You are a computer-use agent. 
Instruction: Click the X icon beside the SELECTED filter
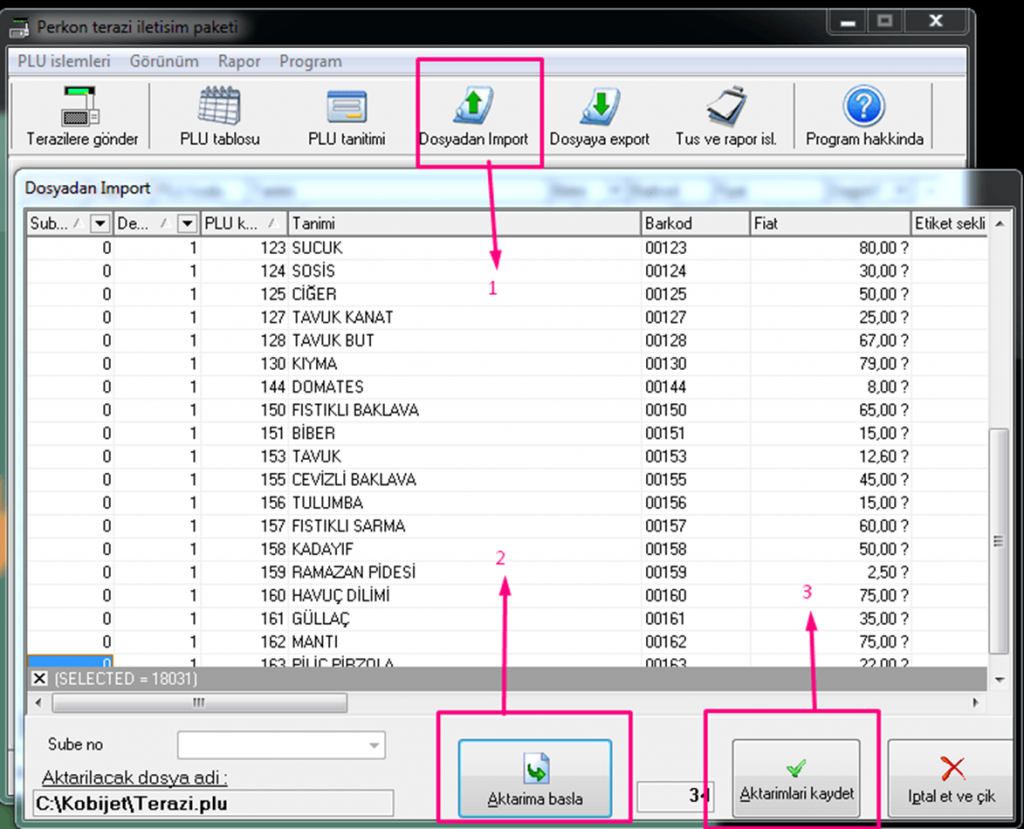coord(39,678)
